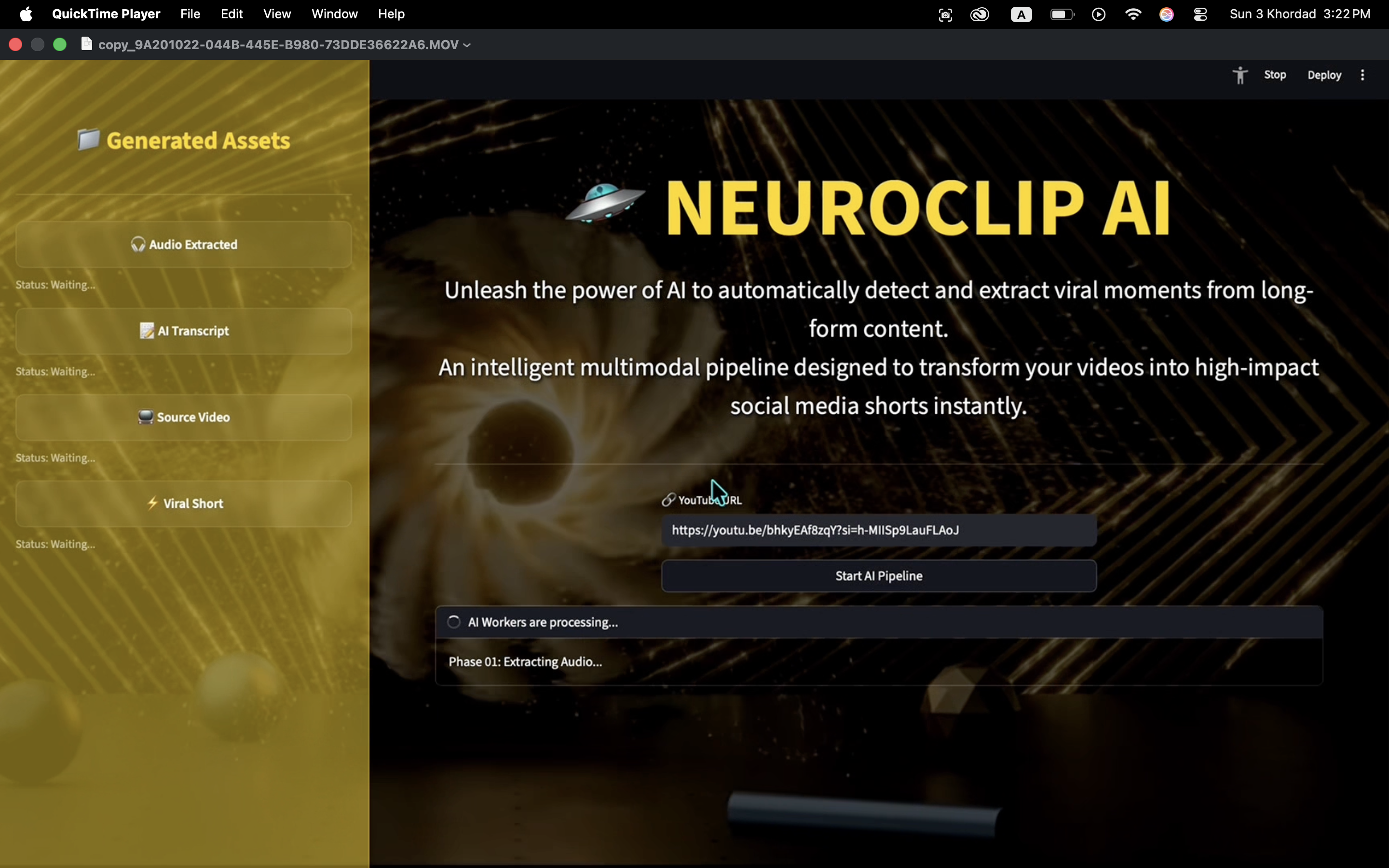This screenshot has height=868, width=1389.
Task: Zoom the QuickTime window with the green button
Action: 60,44
